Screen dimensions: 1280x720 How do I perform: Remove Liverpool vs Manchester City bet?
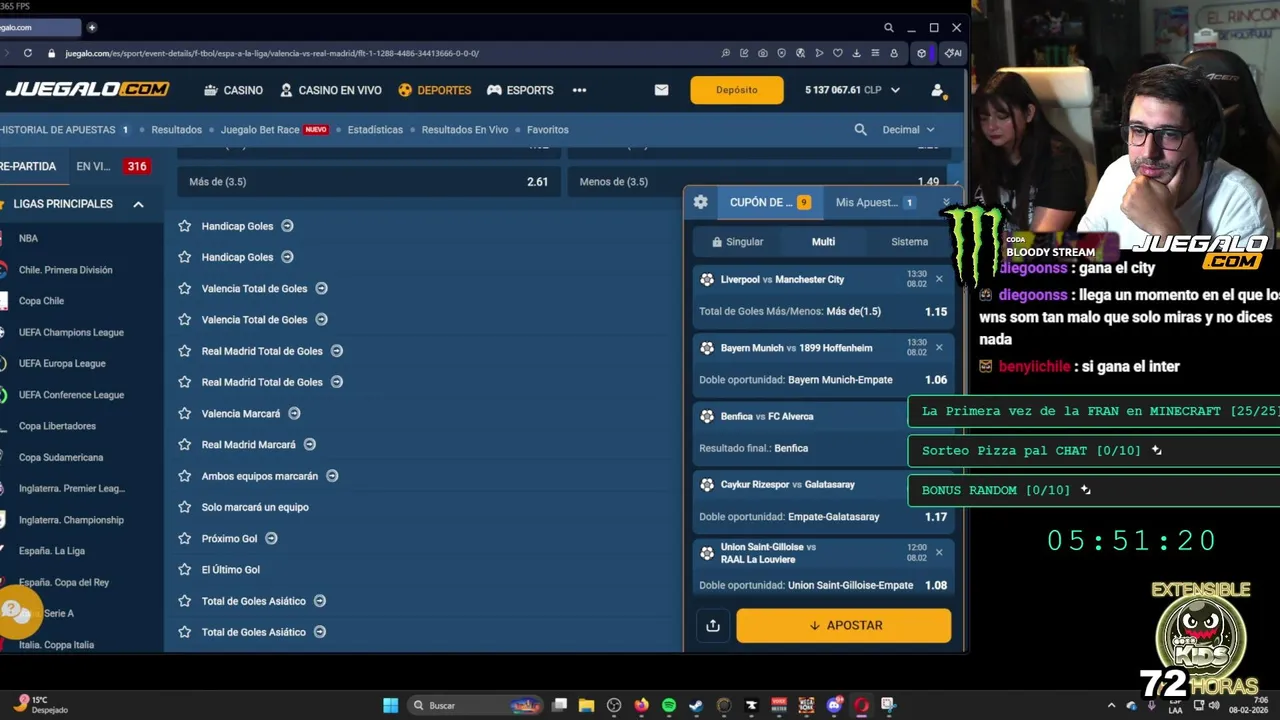(939, 279)
